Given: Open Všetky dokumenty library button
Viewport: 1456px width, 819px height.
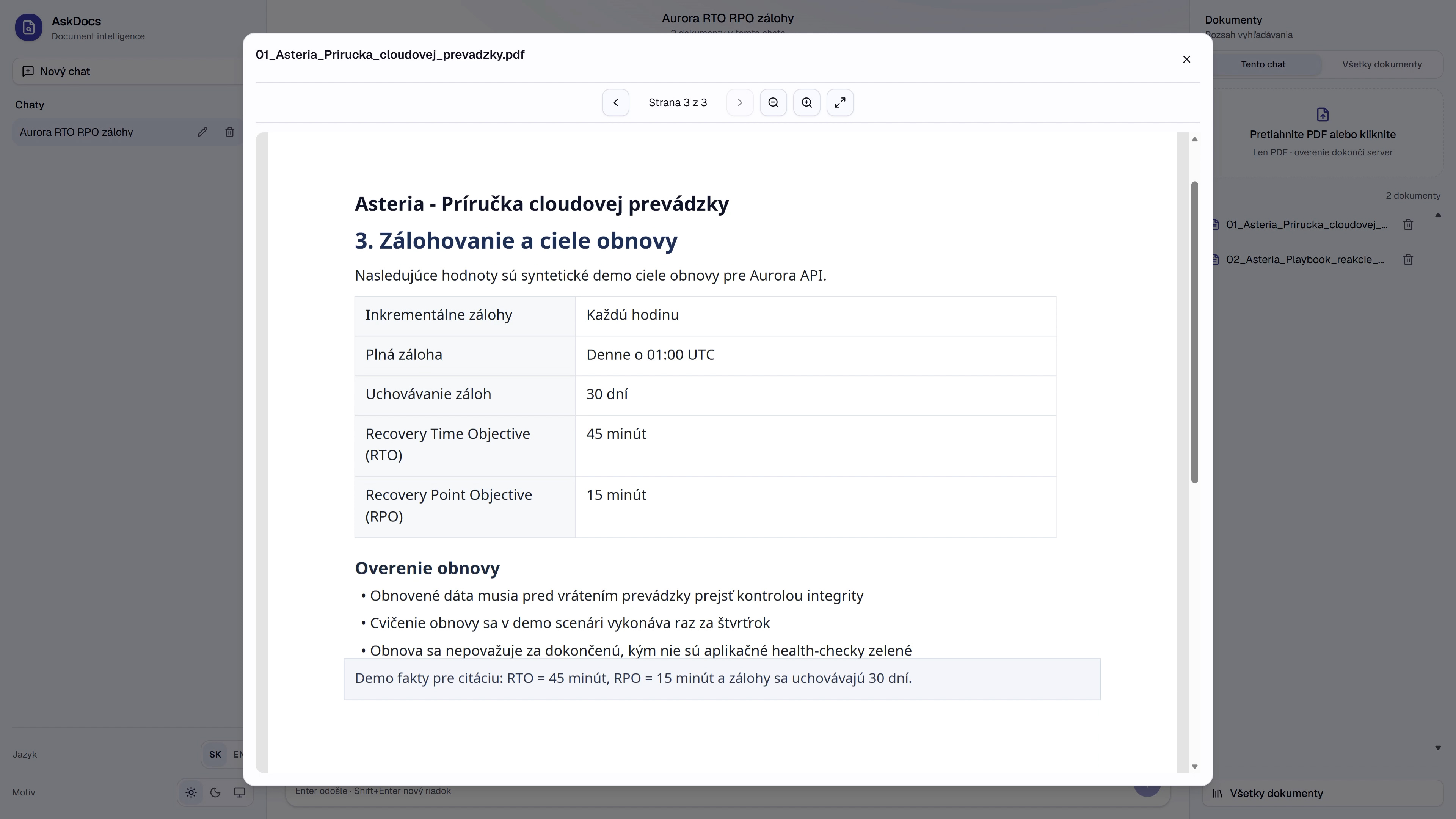Looking at the screenshot, I should (1323, 793).
